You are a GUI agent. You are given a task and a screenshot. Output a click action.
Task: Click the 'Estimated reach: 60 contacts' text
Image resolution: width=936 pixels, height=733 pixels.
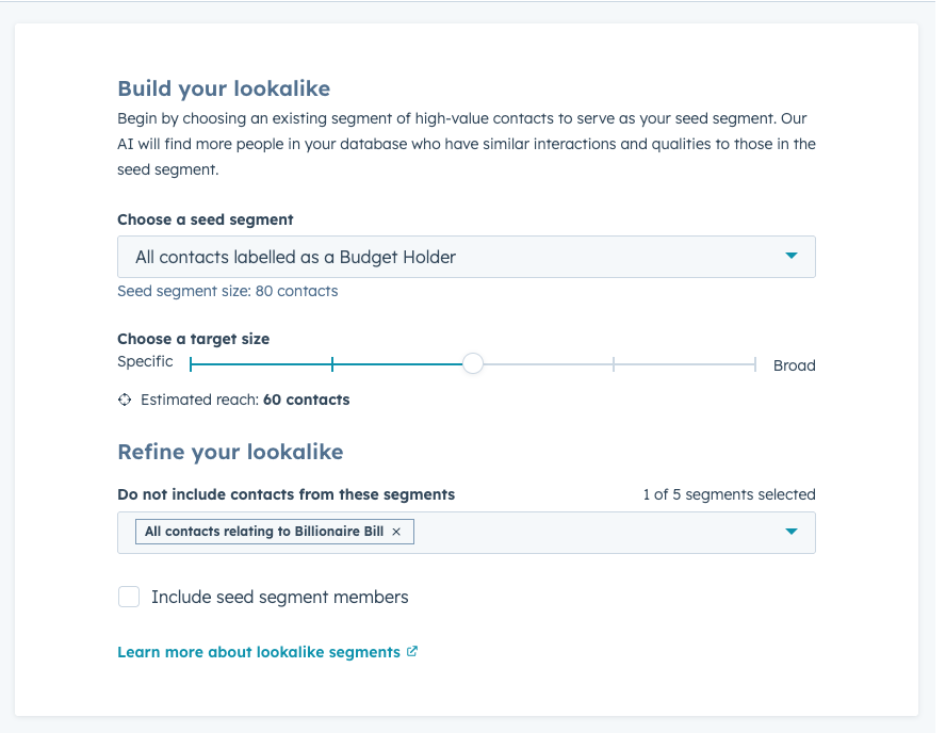pyautogui.click(x=245, y=400)
